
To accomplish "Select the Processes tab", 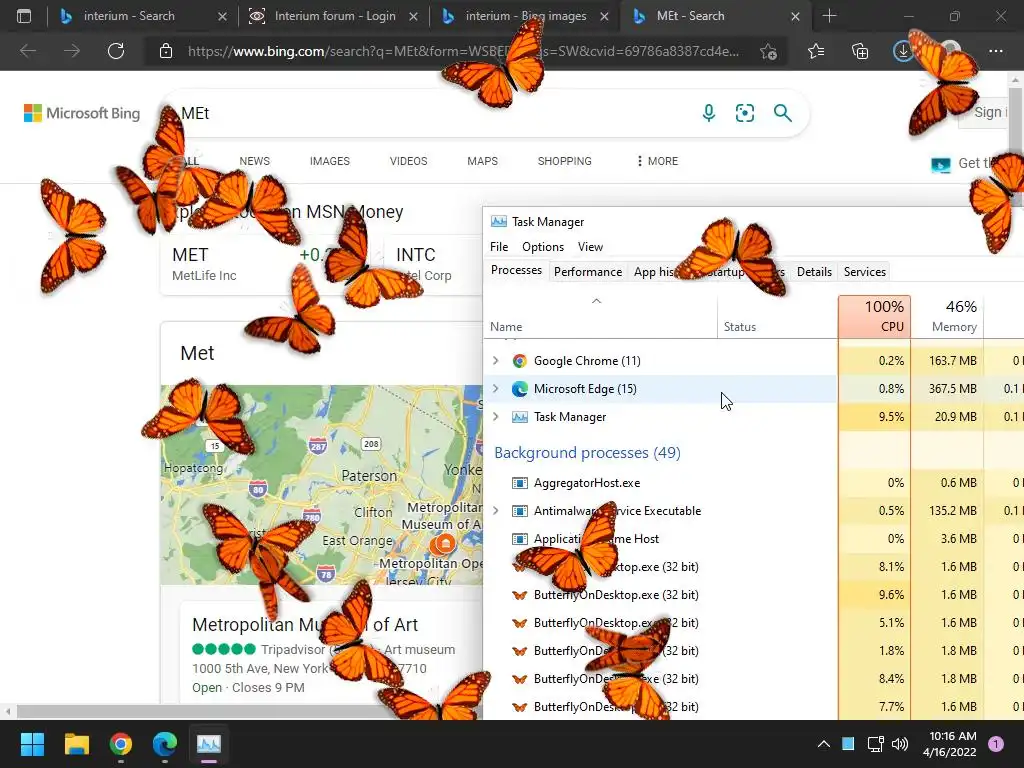I will (x=517, y=270).
